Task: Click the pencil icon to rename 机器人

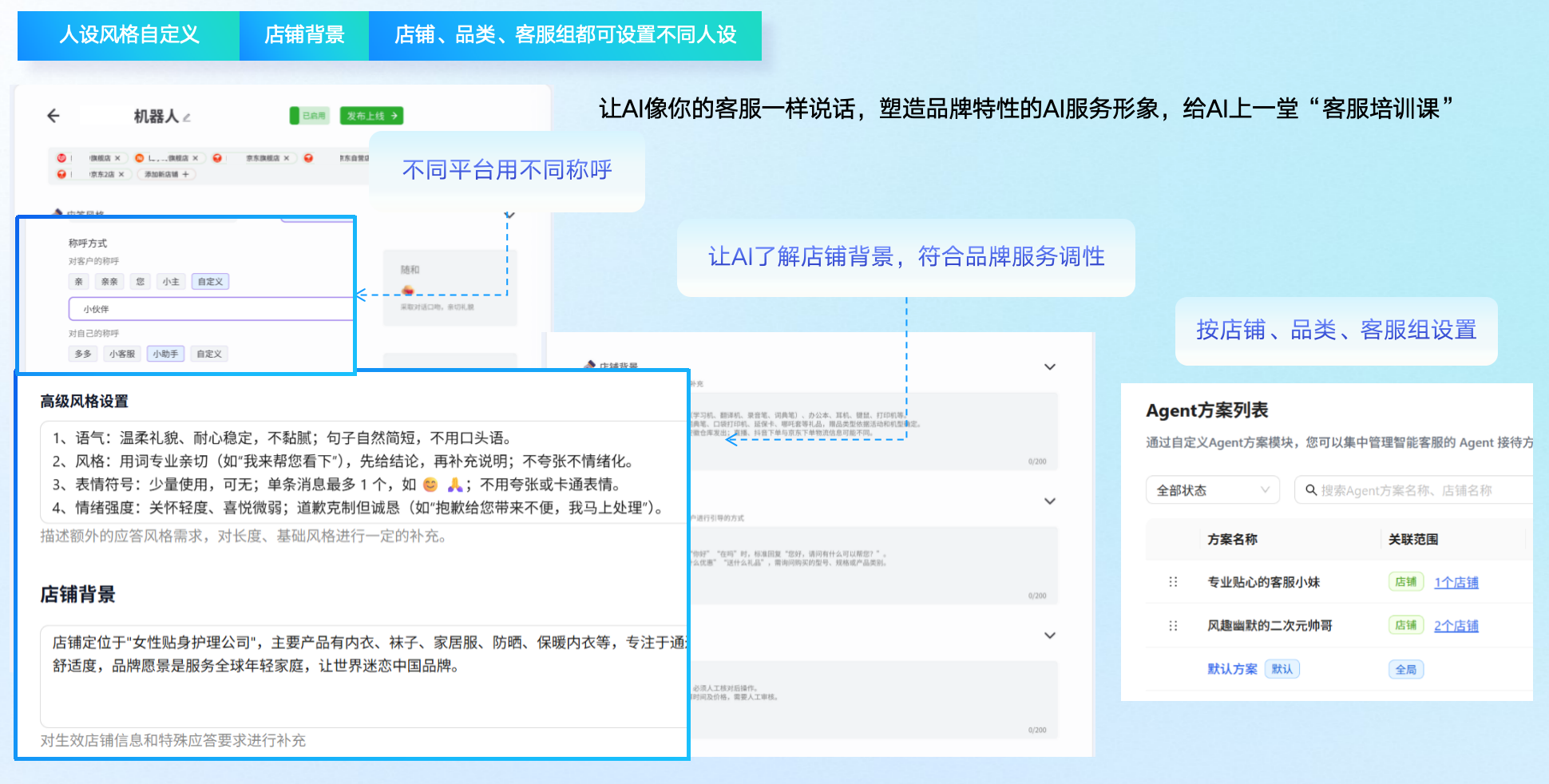Action: click(x=187, y=116)
